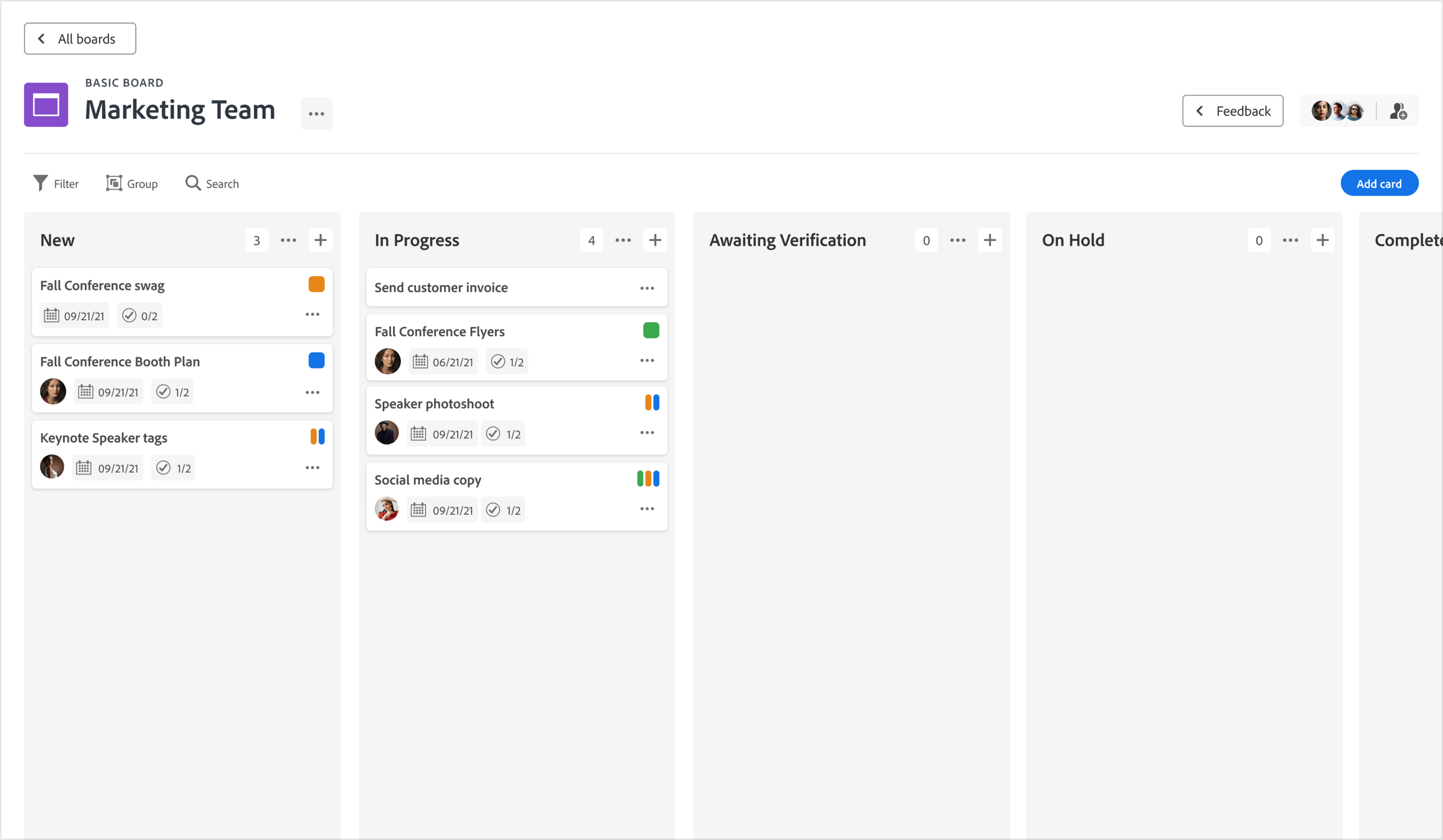Open the New column options menu
1443x840 pixels.
[288, 240]
